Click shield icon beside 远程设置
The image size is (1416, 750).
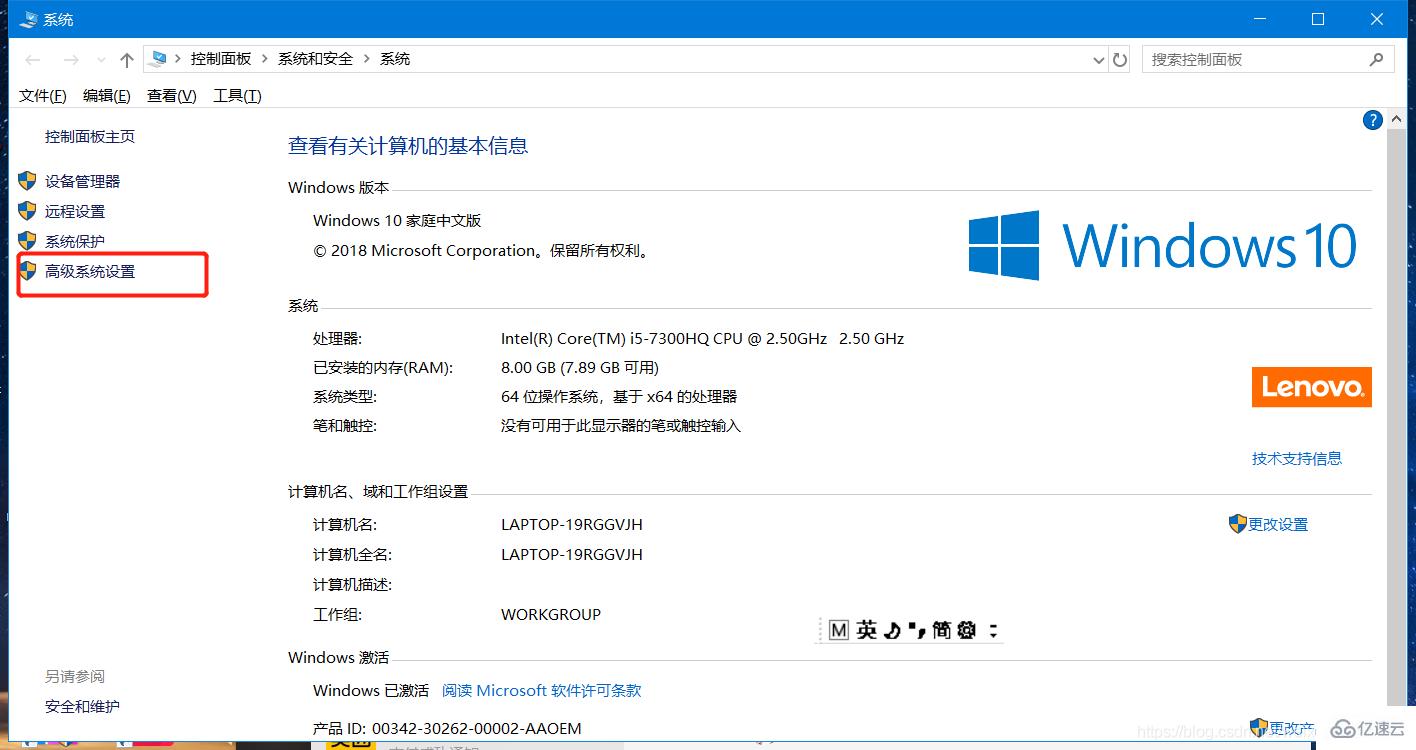(x=27, y=211)
